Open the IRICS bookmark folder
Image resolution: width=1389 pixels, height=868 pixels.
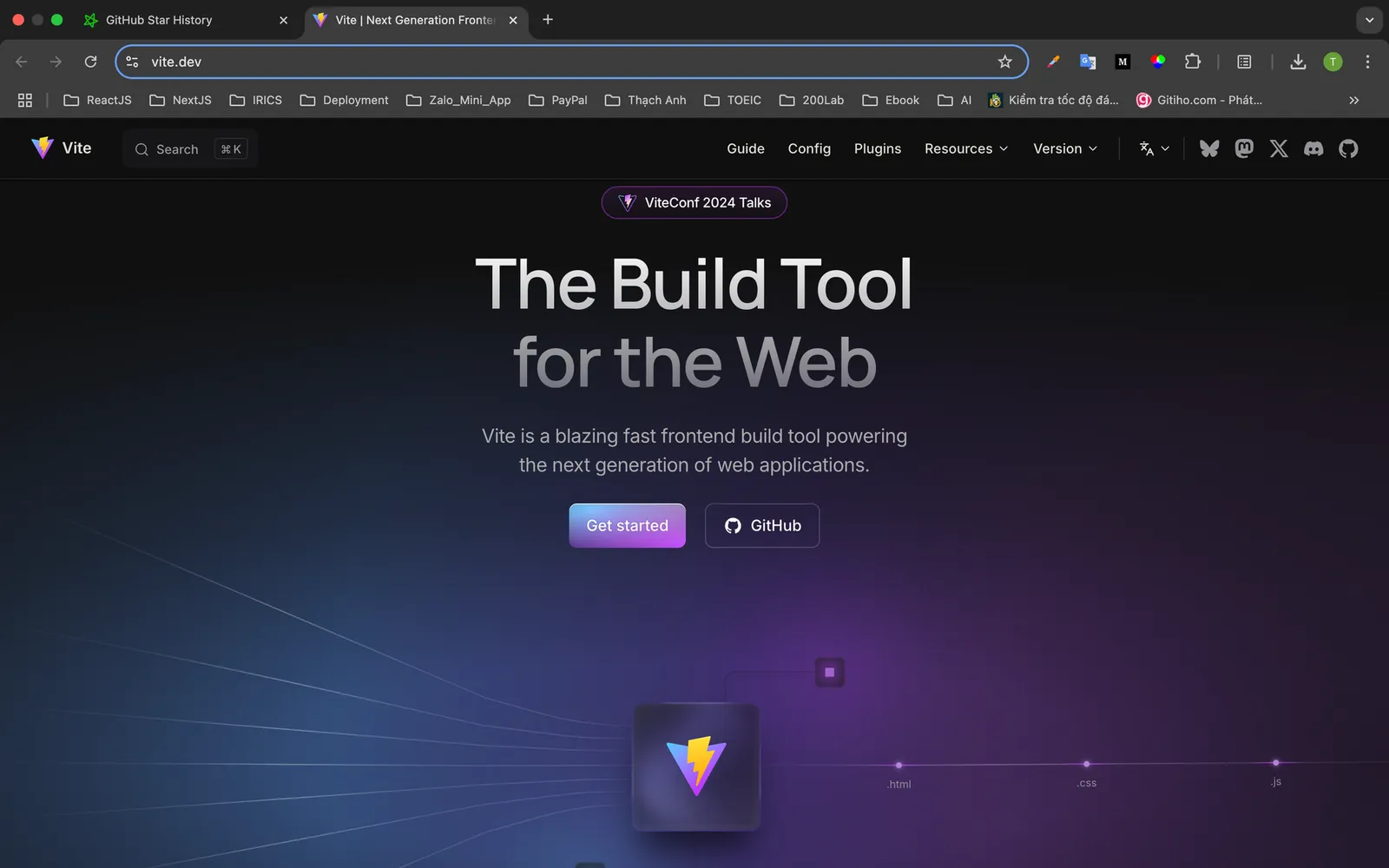(255, 100)
